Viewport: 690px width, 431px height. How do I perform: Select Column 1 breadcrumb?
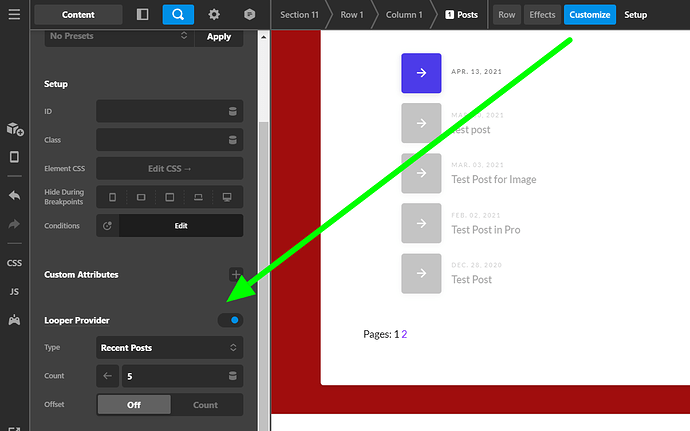(x=404, y=15)
